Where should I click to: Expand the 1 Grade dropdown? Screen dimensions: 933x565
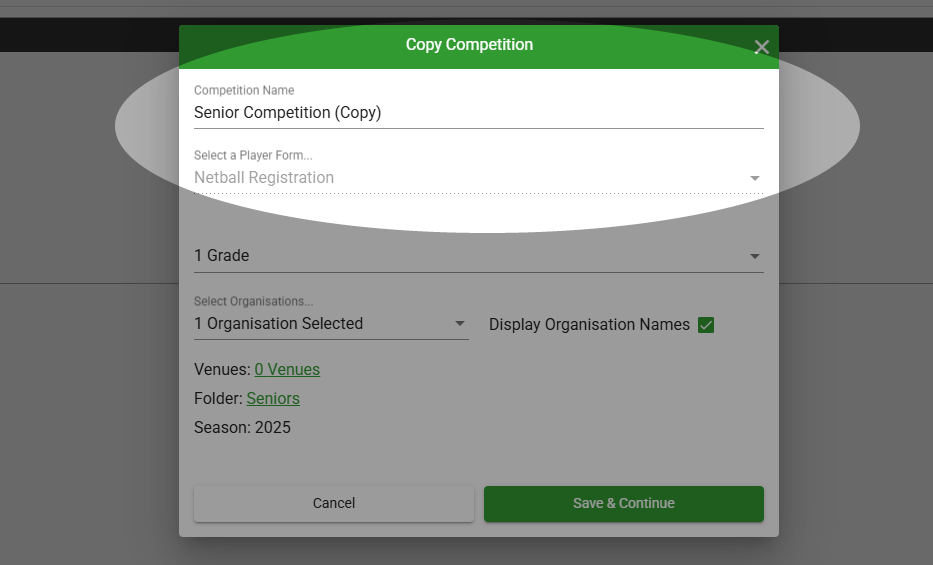(x=470, y=256)
